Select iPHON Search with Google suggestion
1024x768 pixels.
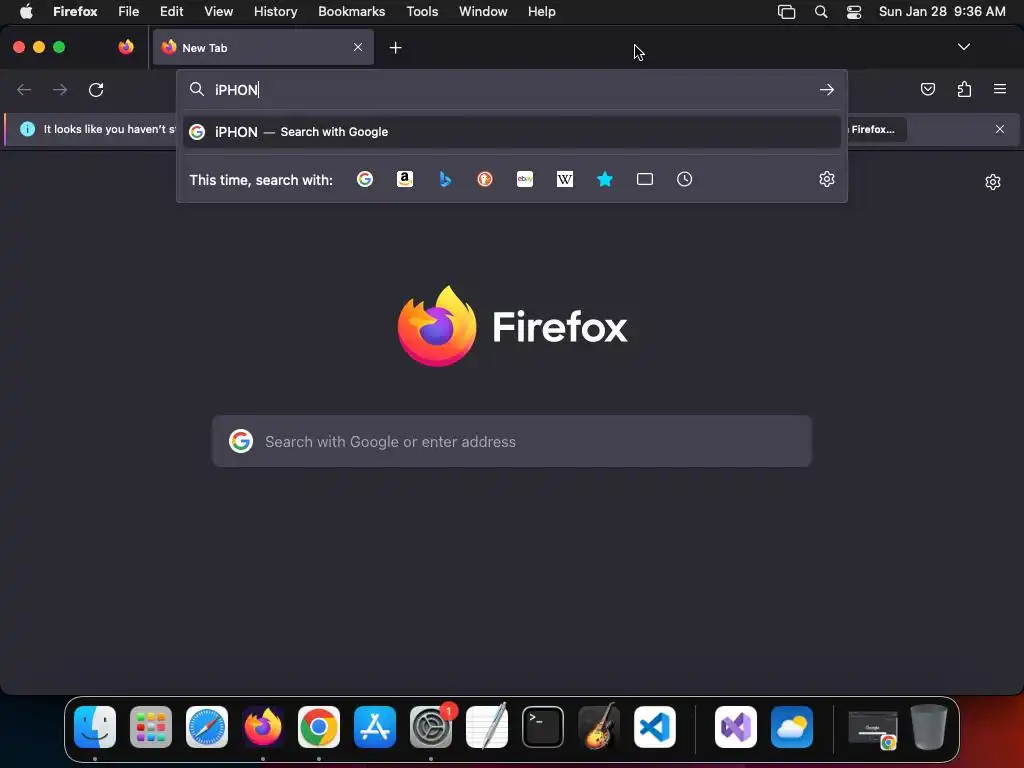pos(511,132)
